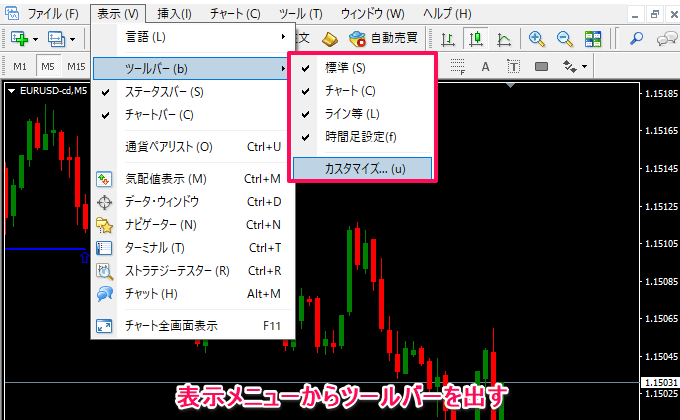Click the search magnifier icon

click(636, 39)
